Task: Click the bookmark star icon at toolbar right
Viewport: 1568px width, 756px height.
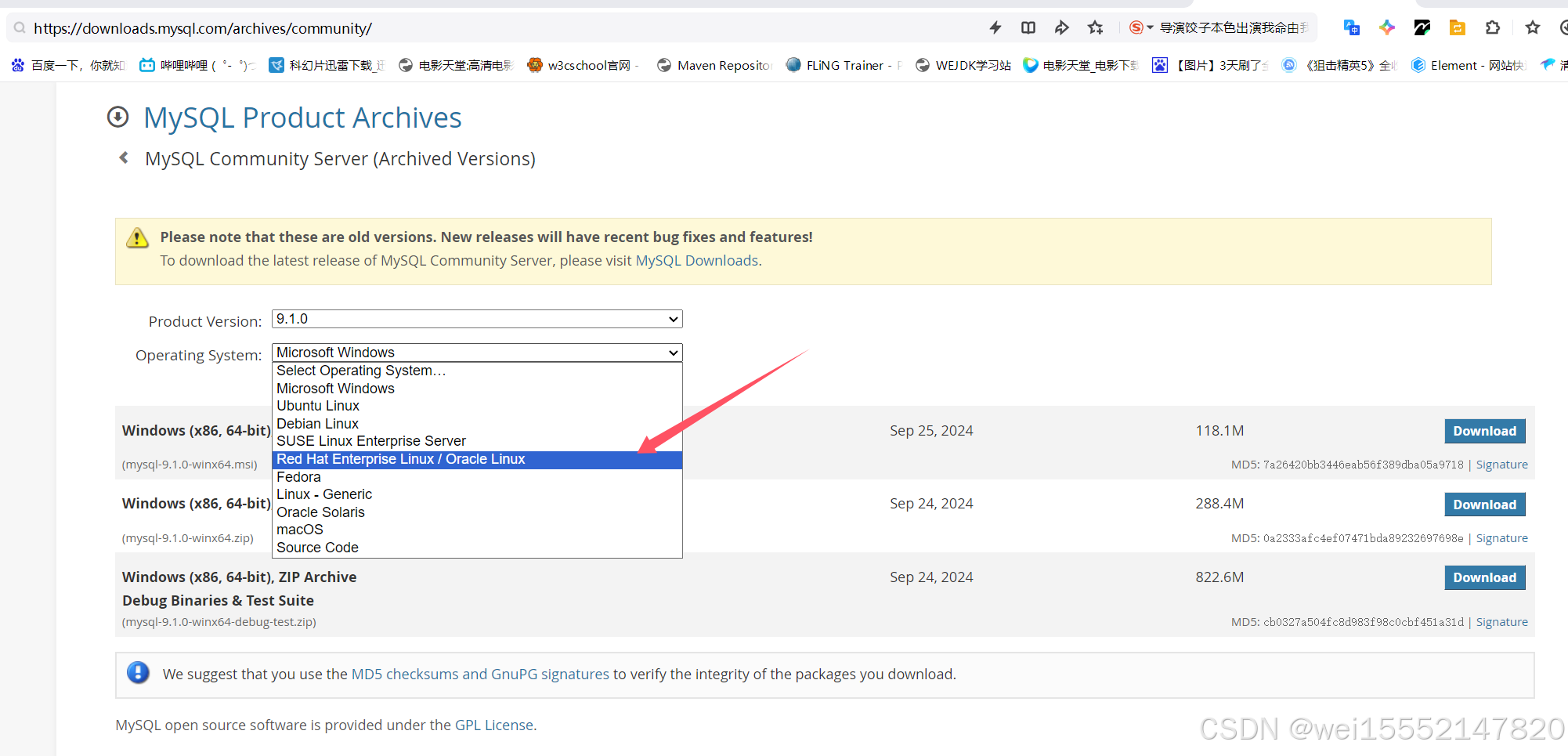Action: [1533, 28]
